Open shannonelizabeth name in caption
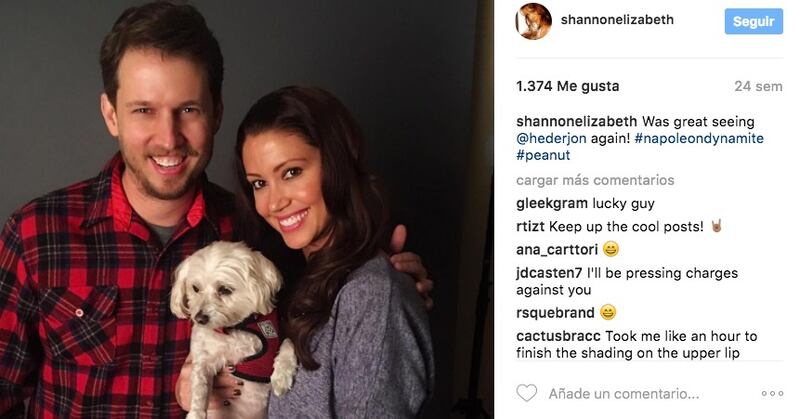800x419 pixels. (577, 121)
